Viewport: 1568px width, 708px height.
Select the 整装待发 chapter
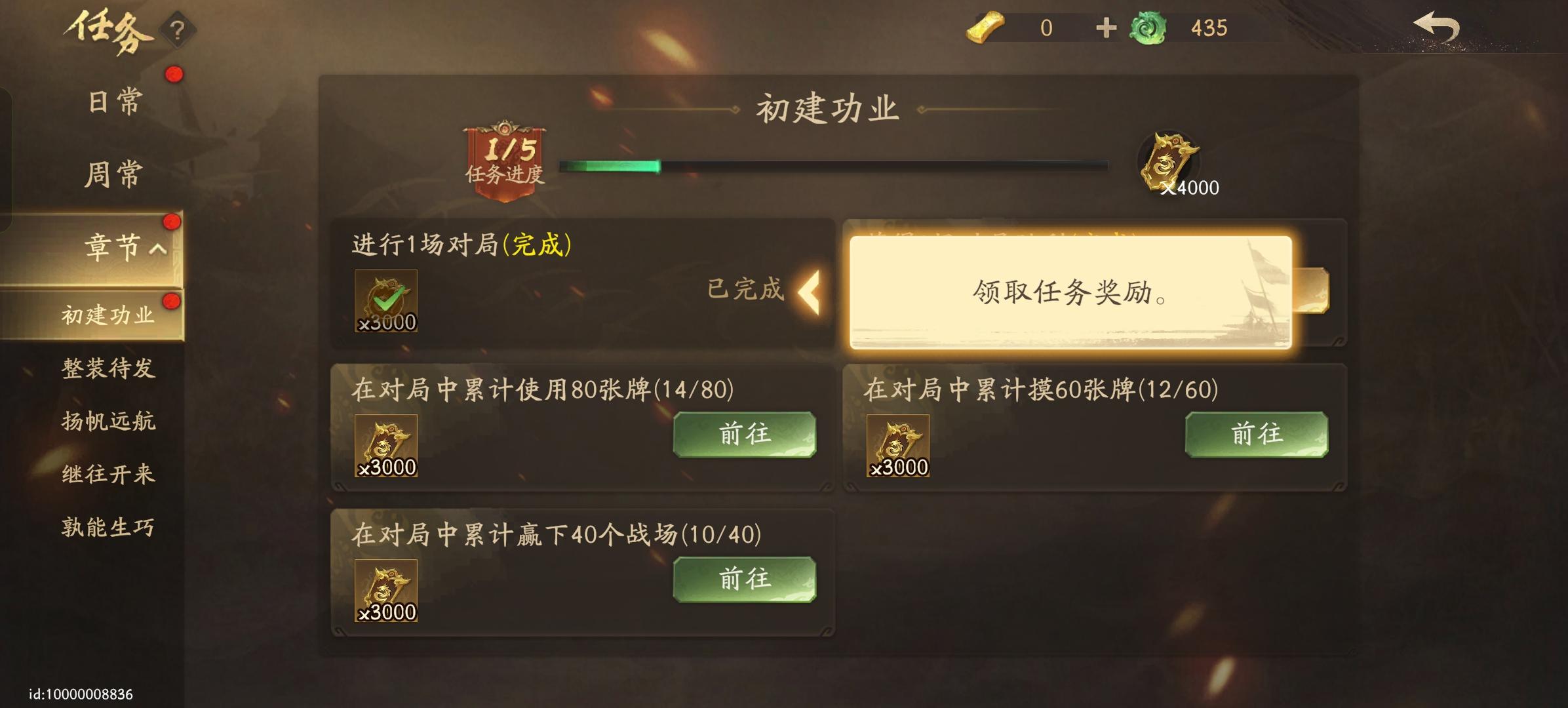pyautogui.click(x=109, y=368)
